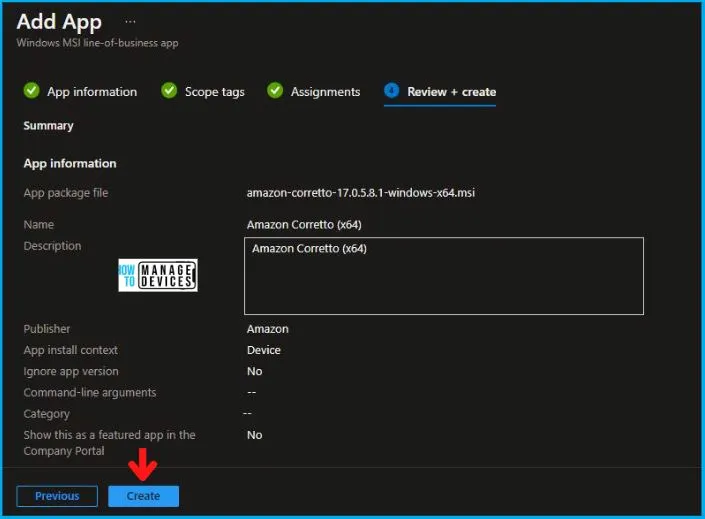Click the Category label
Screen dimensions: 705x519
click(47, 414)
